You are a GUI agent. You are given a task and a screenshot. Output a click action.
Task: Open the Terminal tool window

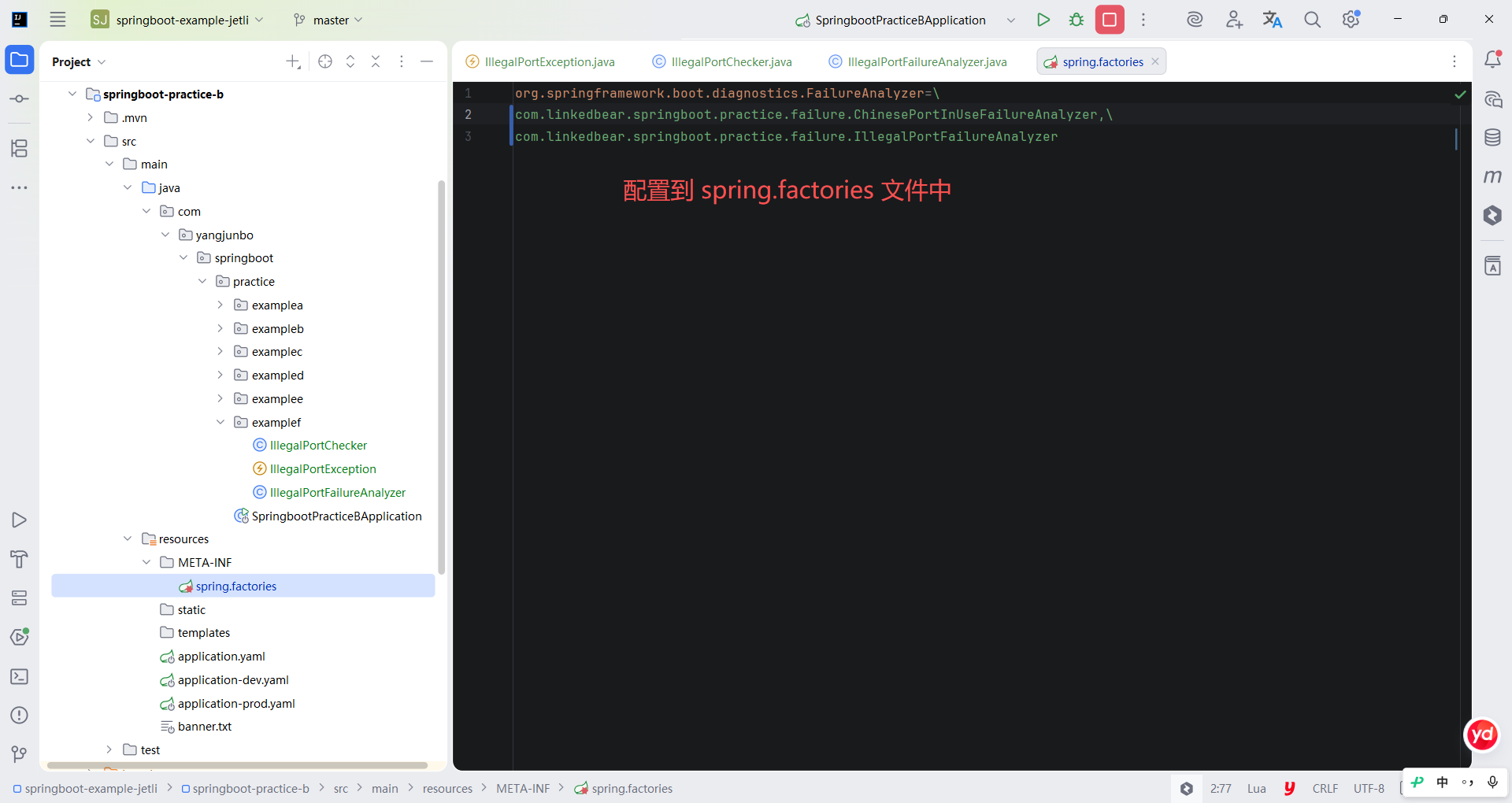coord(20,676)
